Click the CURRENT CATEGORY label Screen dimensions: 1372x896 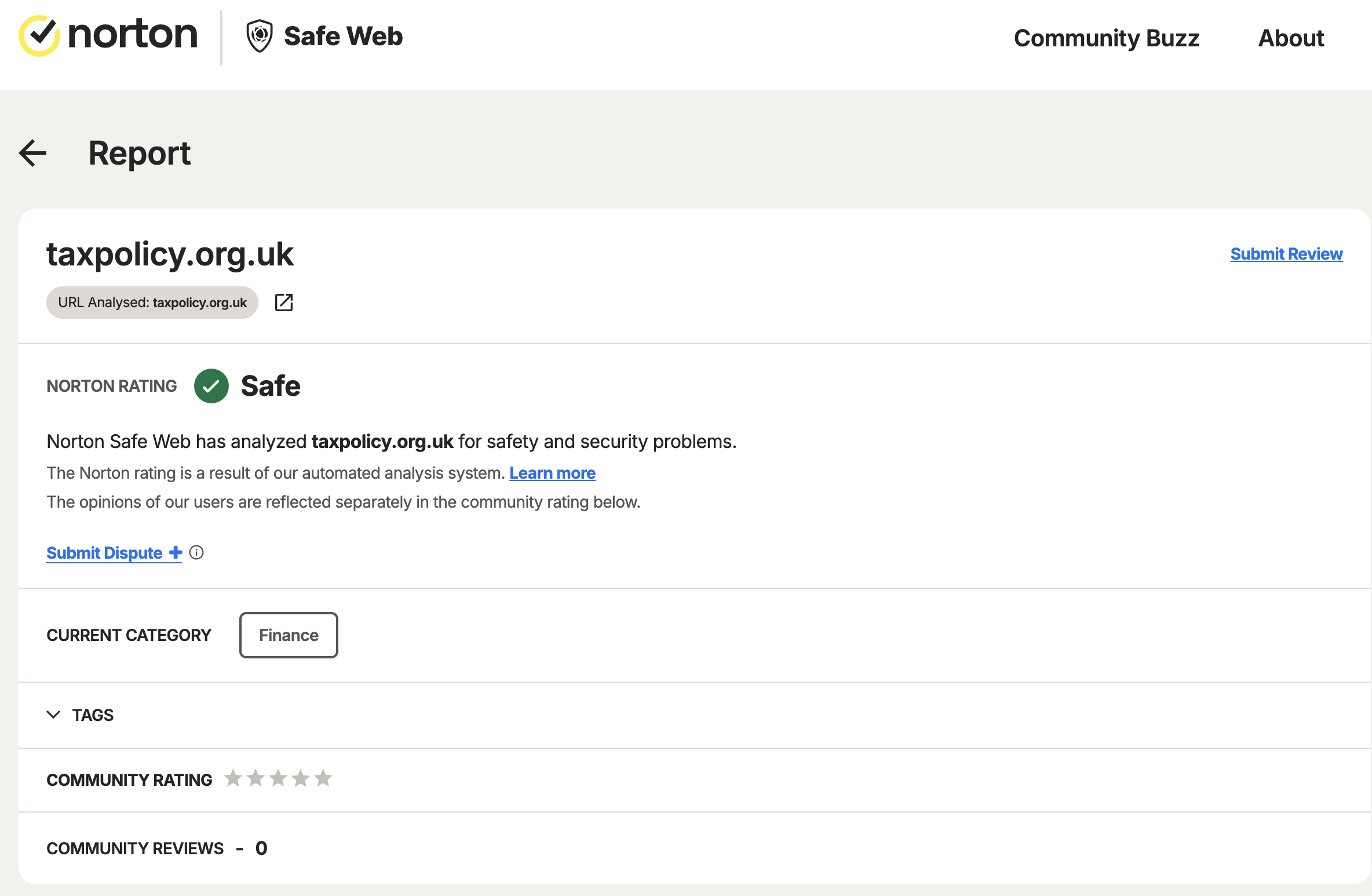(x=129, y=635)
